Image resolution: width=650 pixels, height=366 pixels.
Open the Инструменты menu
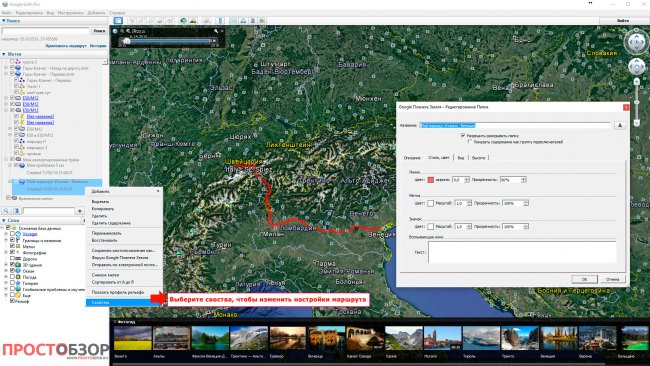(x=70, y=13)
